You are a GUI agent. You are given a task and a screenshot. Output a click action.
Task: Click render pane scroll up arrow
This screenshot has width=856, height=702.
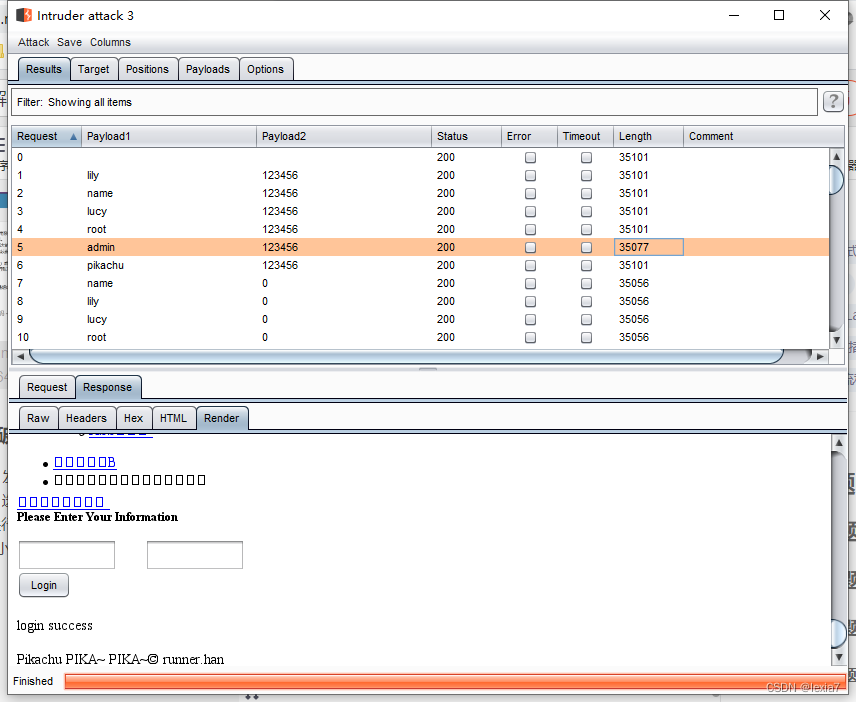click(x=839, y=443)
